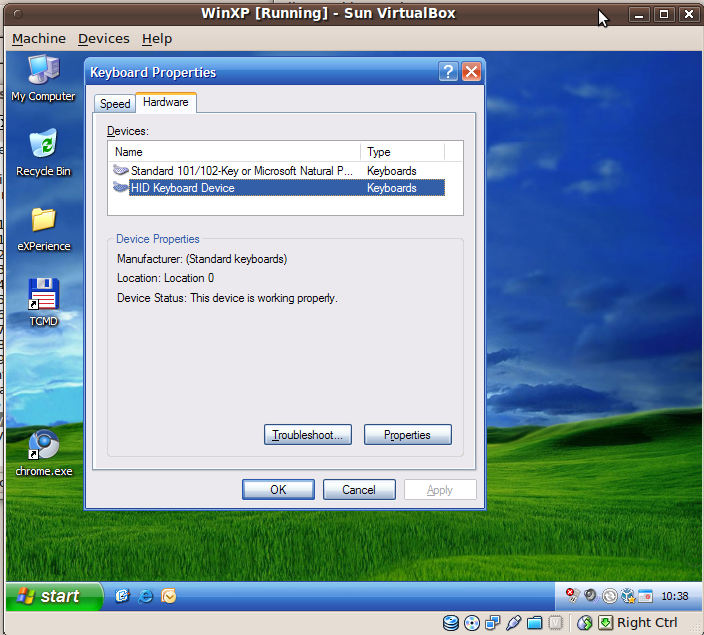
Task: Maximize the VirtualBox window
Action: 664,15
